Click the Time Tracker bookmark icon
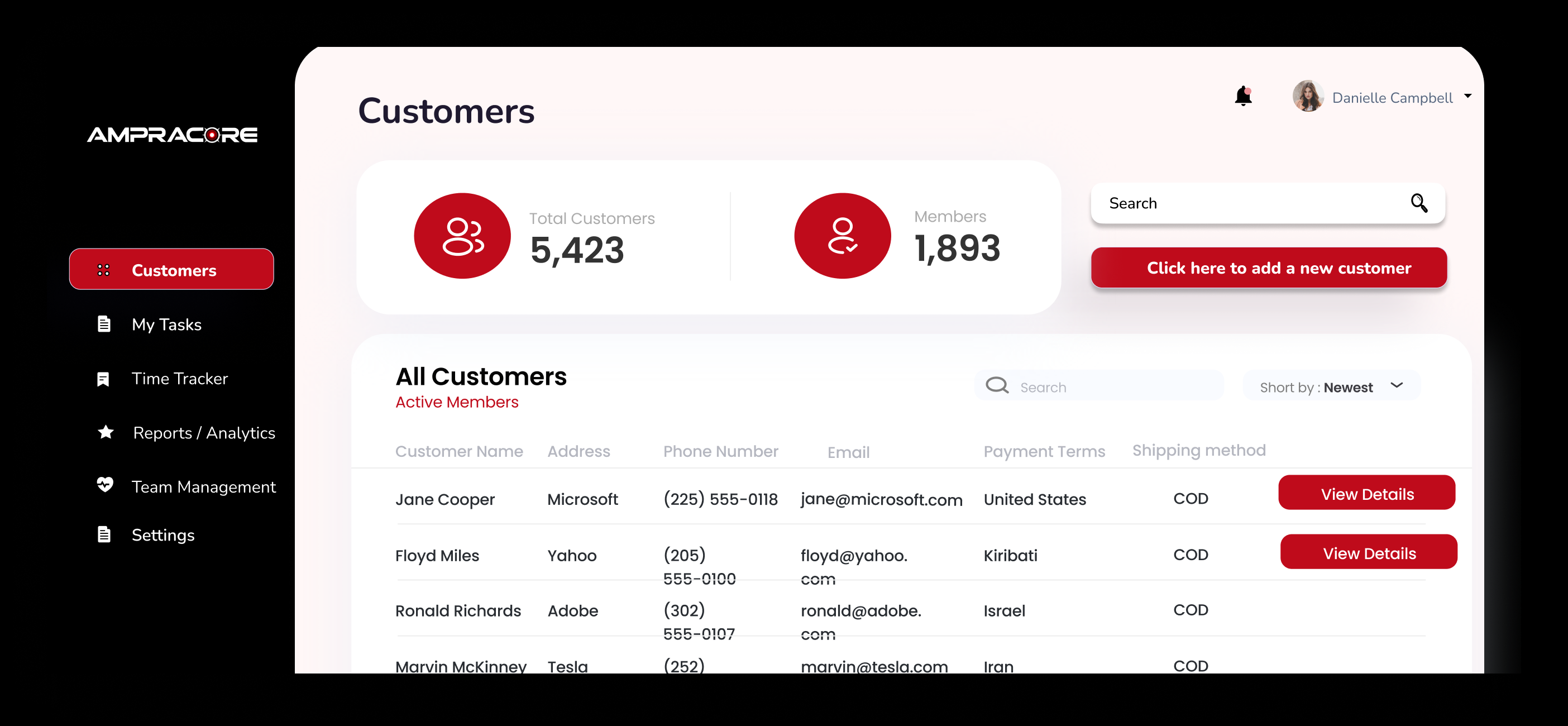This screenshot has width=1568, height=726. click(x=104, y=378)
